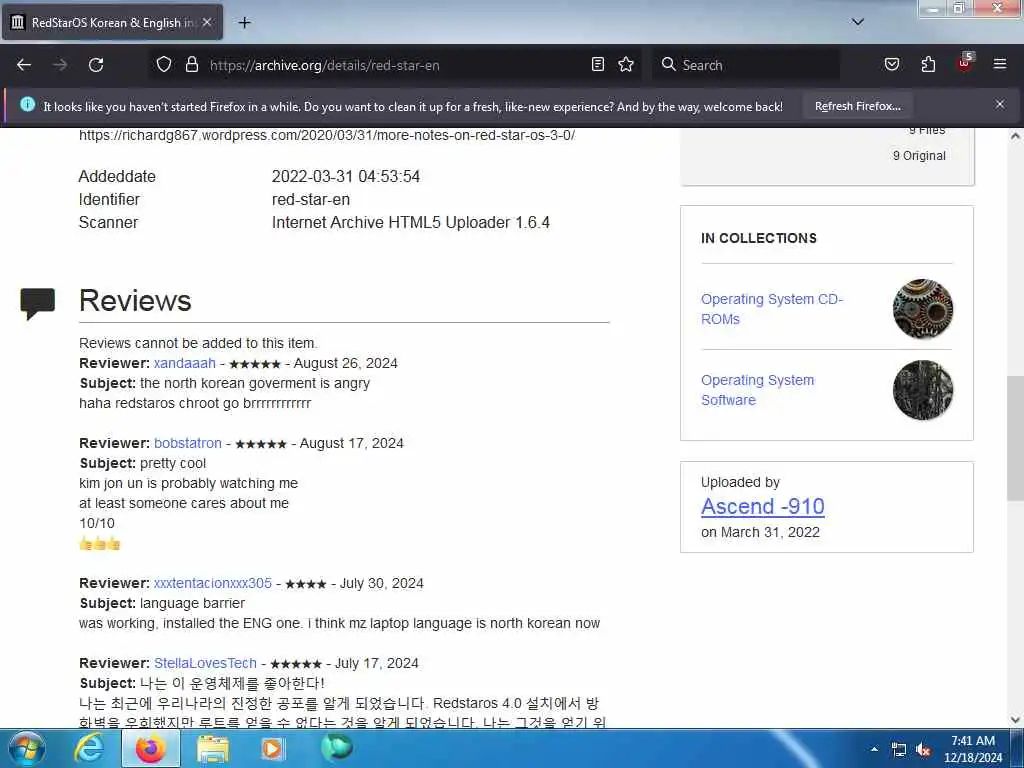Open the tracking protection shield icon

(164, 64)
